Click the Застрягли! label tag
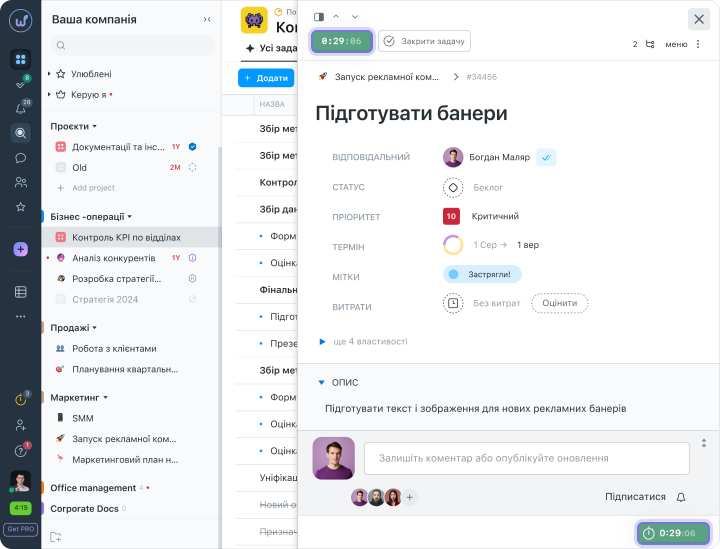 (482, 274)
